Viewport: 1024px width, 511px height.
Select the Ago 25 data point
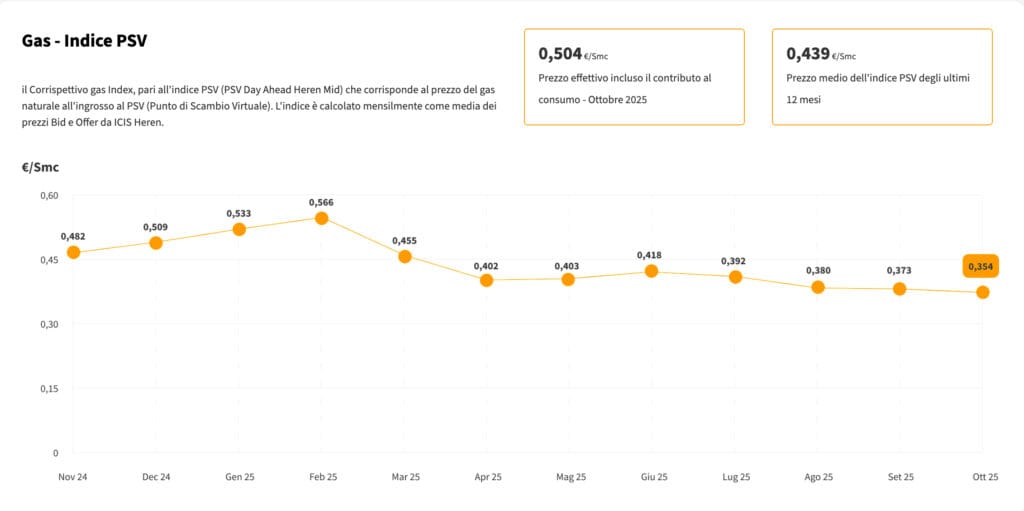tap(818, 287)
